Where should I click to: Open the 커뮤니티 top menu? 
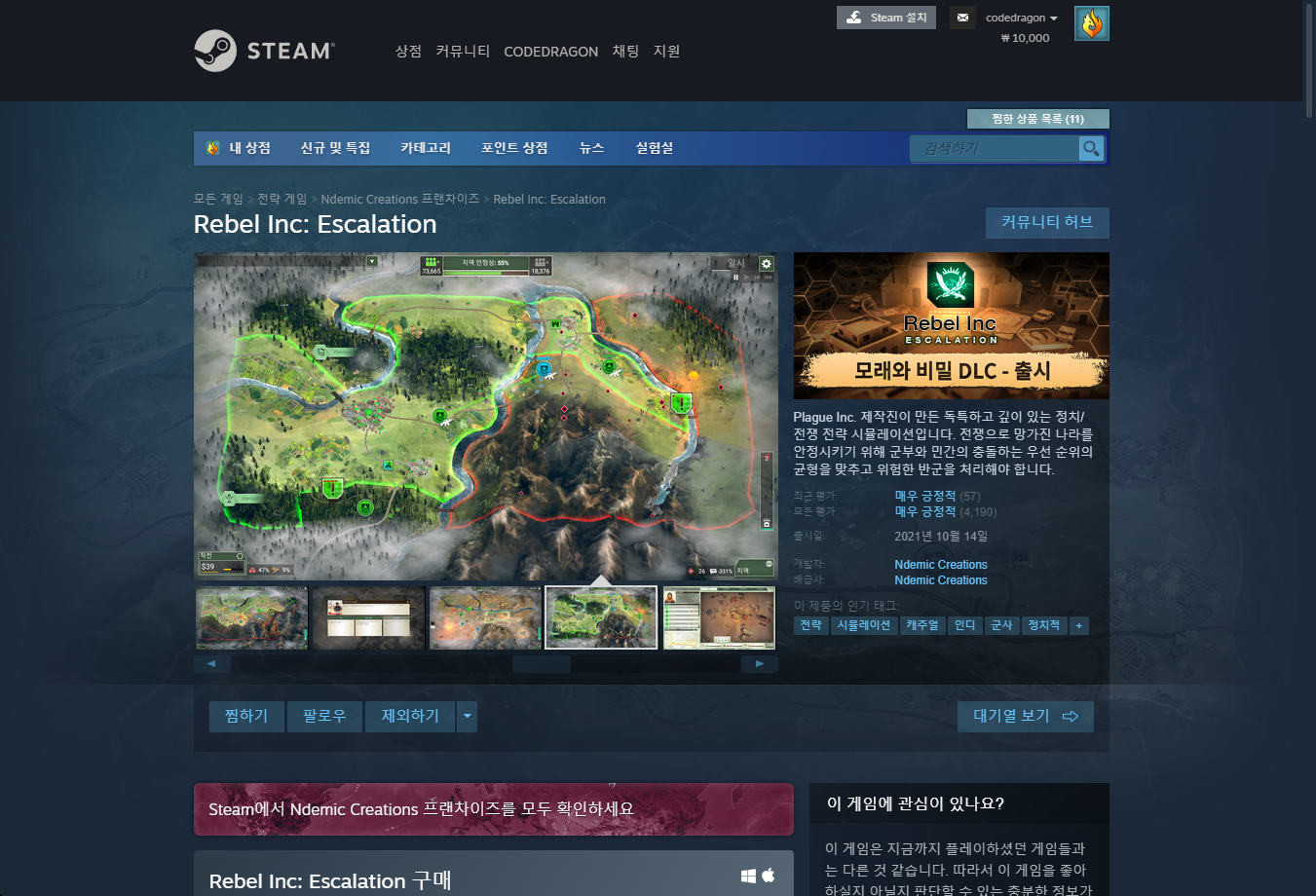pos(463,51)
